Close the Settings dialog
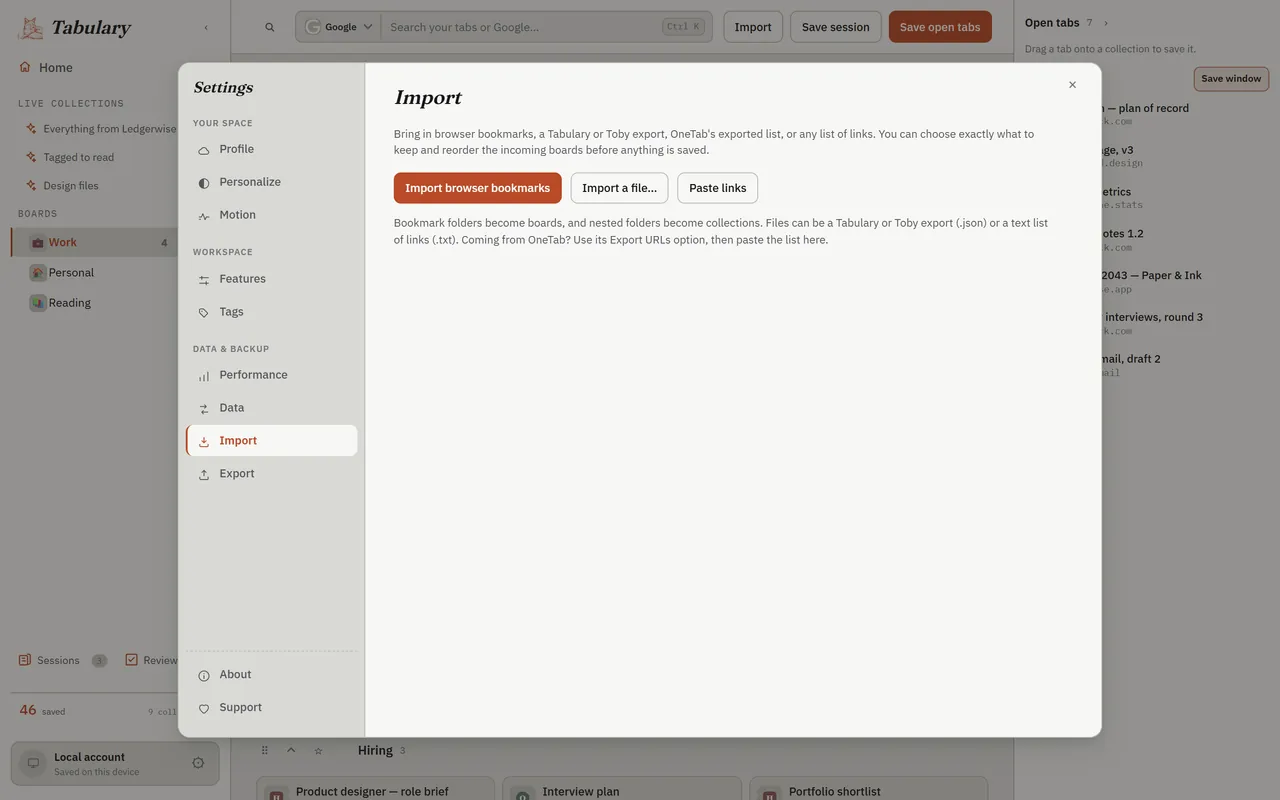 coord(1072,85)
